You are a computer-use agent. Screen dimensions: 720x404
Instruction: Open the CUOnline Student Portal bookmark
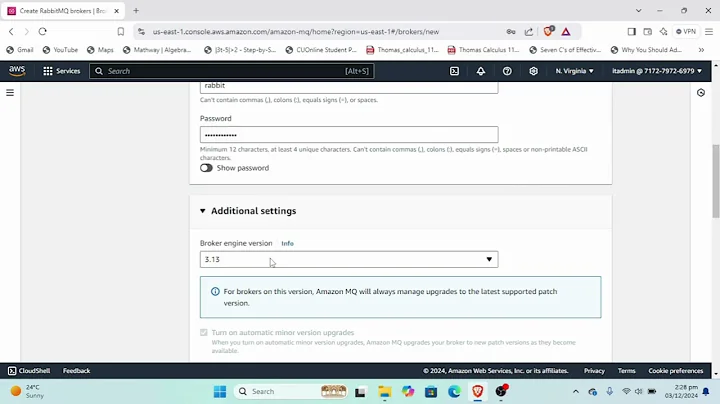pos(321,50)
